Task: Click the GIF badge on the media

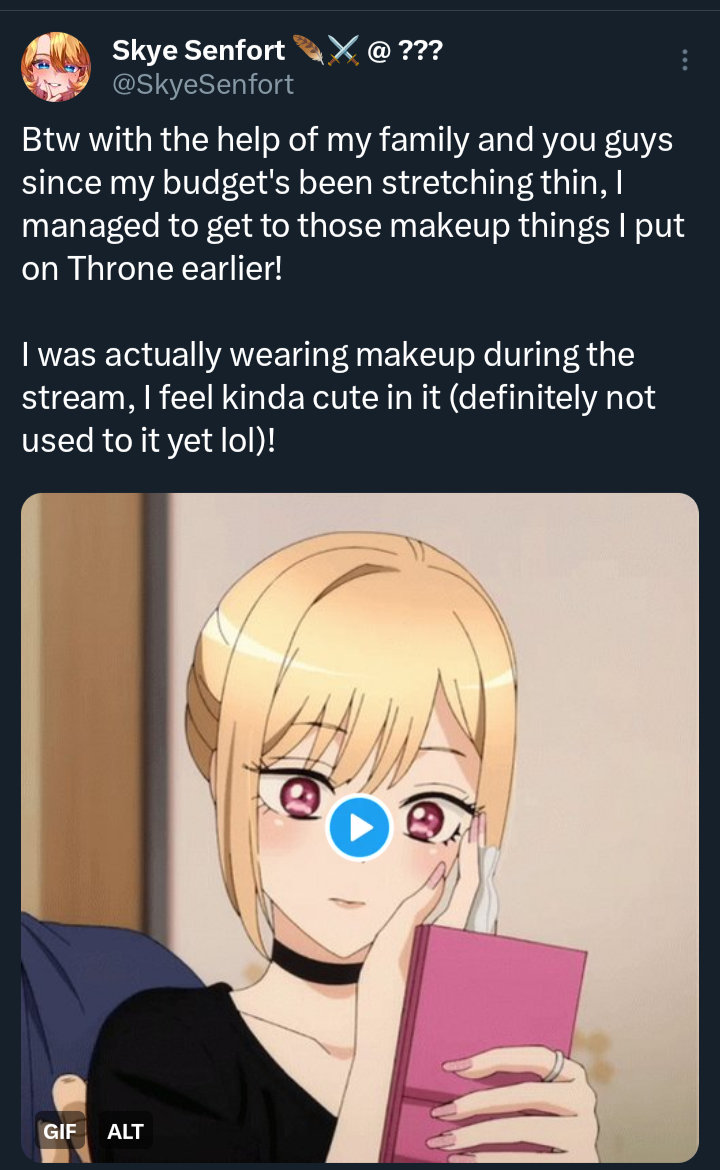Action: tap(60, 1131)
